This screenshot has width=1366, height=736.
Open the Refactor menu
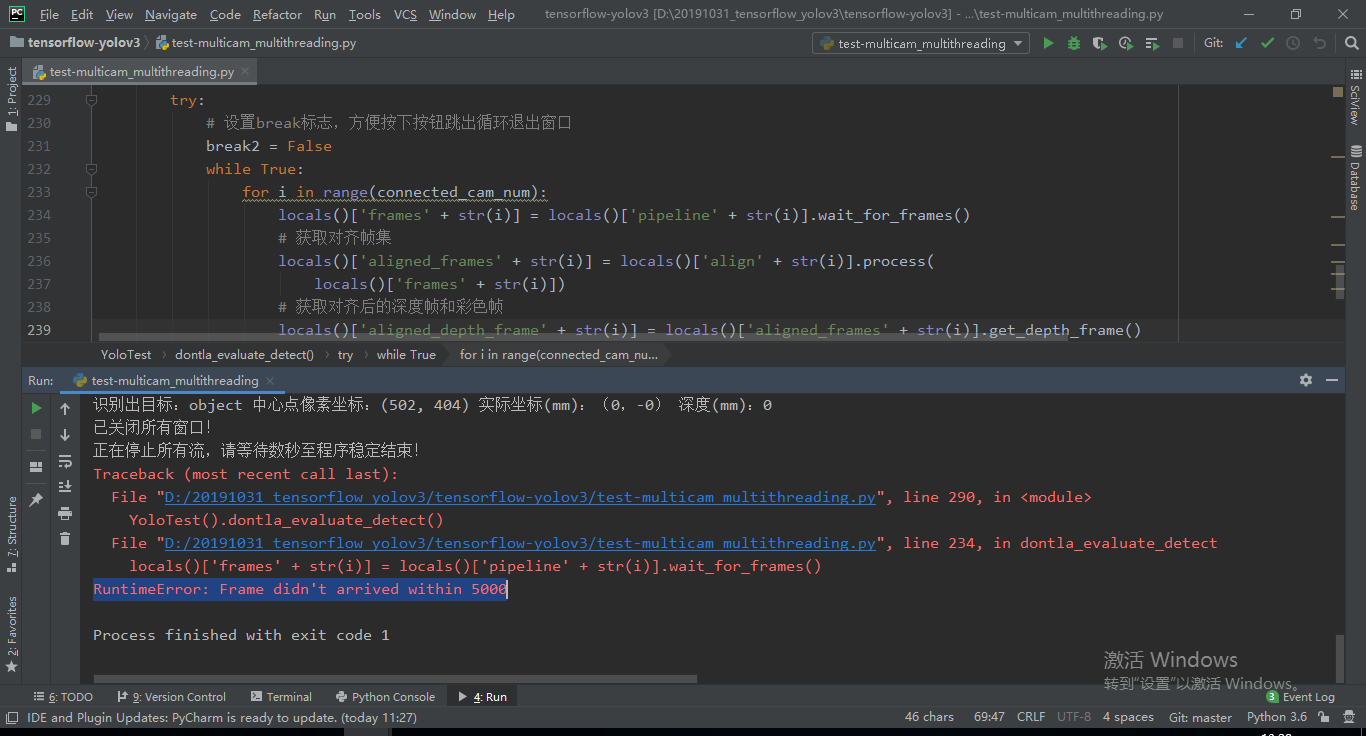[x=277, y=14]
